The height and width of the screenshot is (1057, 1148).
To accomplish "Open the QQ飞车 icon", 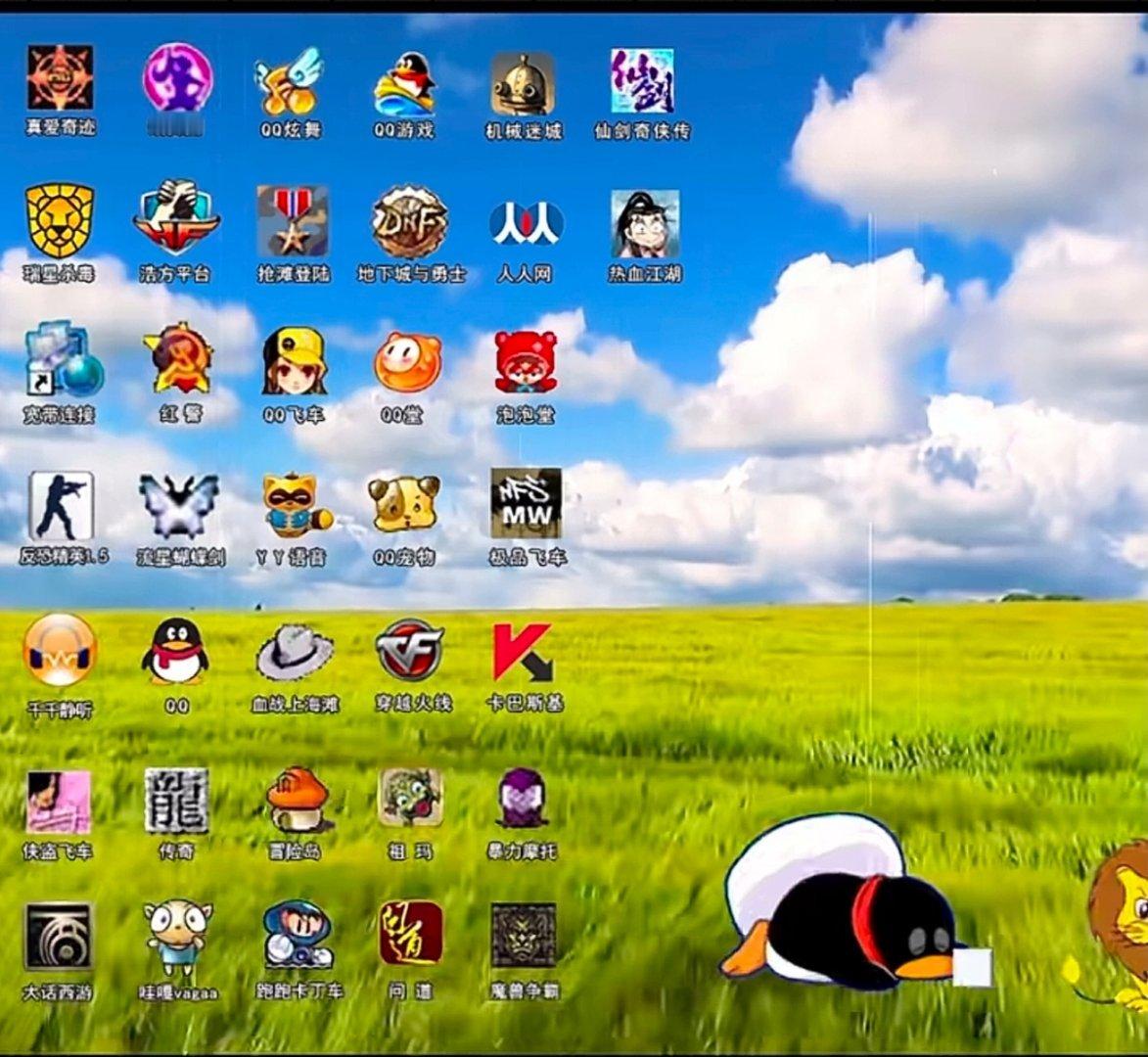I will point(295,361).
